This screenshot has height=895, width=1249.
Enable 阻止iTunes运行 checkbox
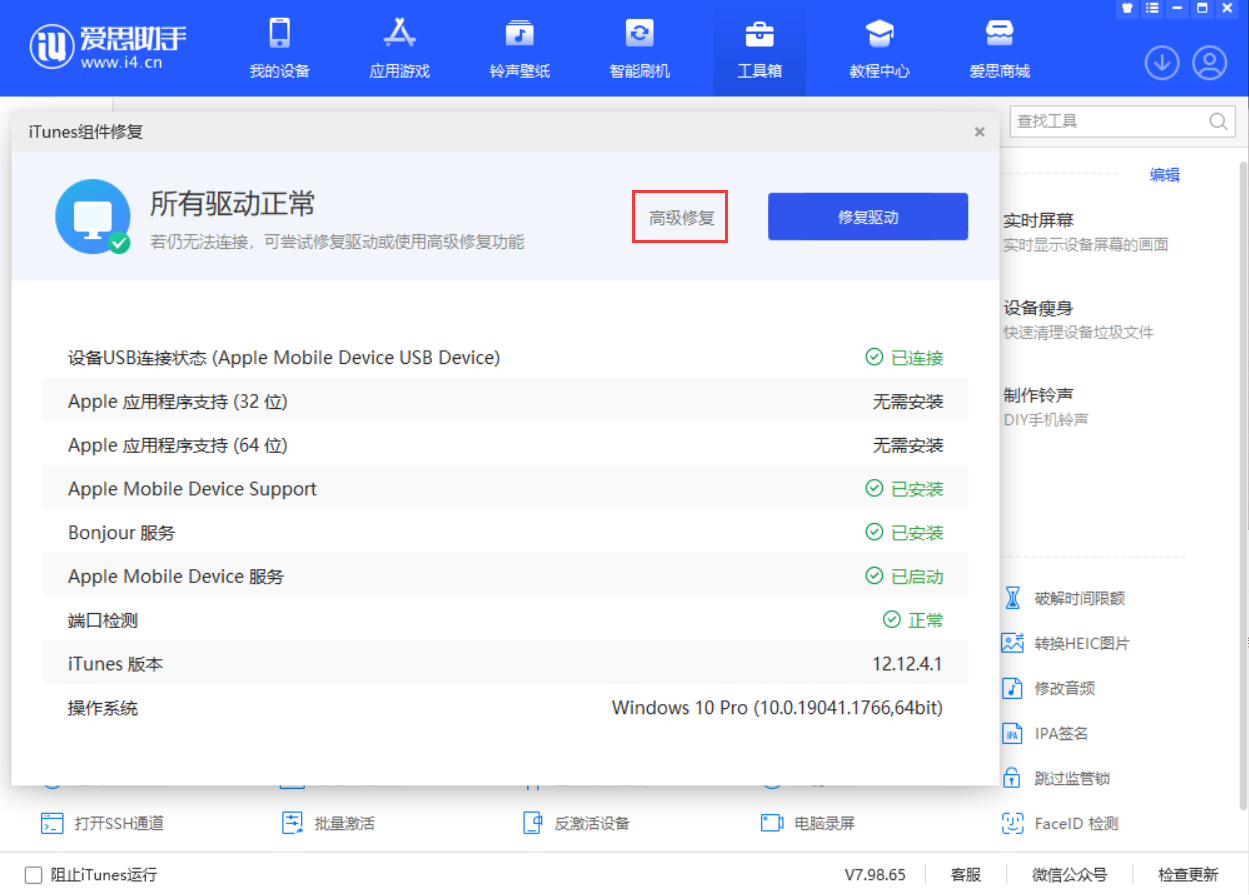[34, 875]
